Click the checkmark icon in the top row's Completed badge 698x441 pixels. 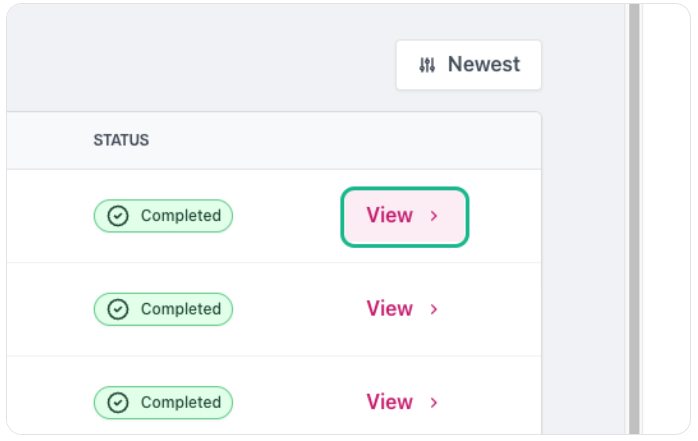click(118, 216)
